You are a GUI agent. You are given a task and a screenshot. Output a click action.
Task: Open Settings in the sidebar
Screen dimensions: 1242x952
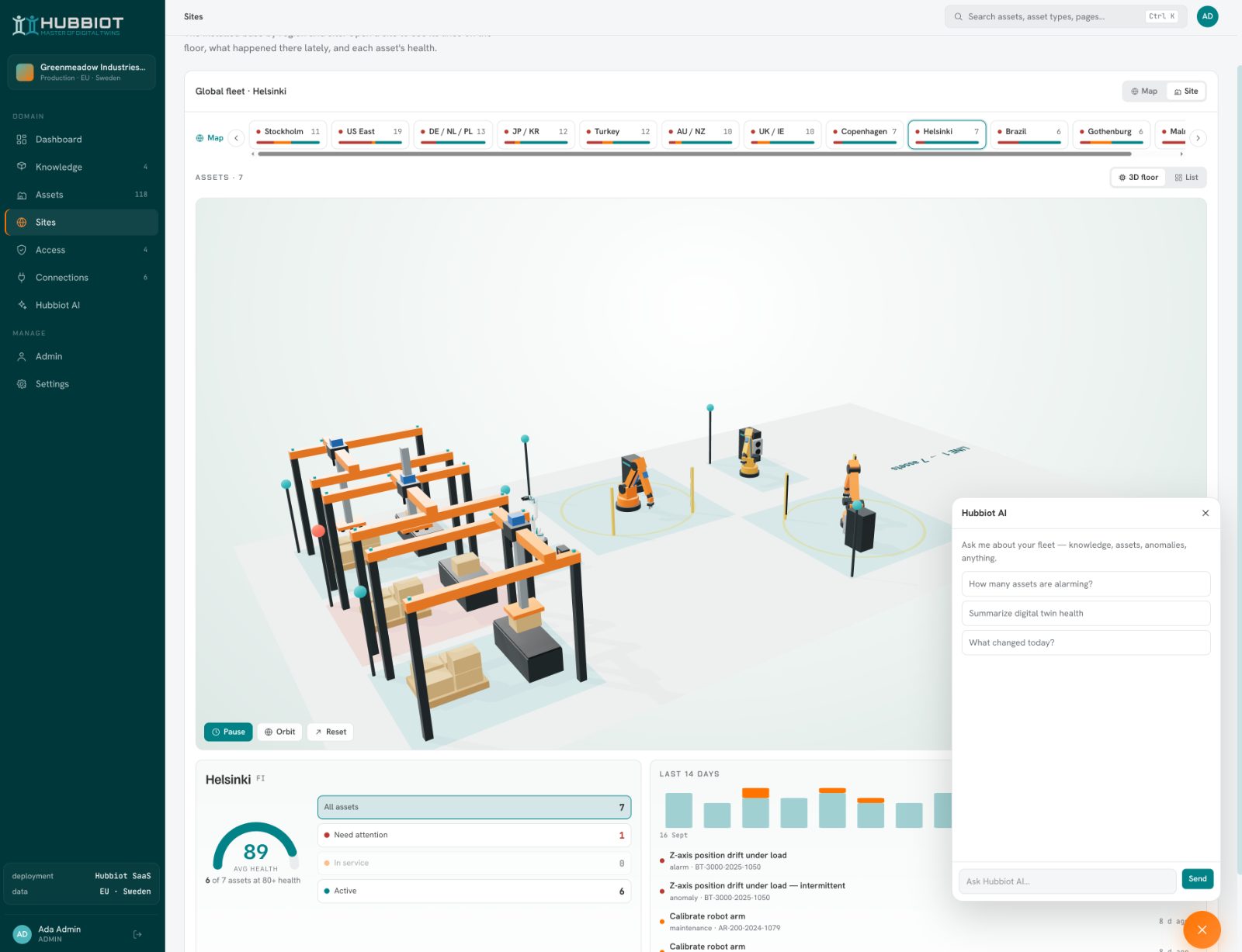(82, 384)
